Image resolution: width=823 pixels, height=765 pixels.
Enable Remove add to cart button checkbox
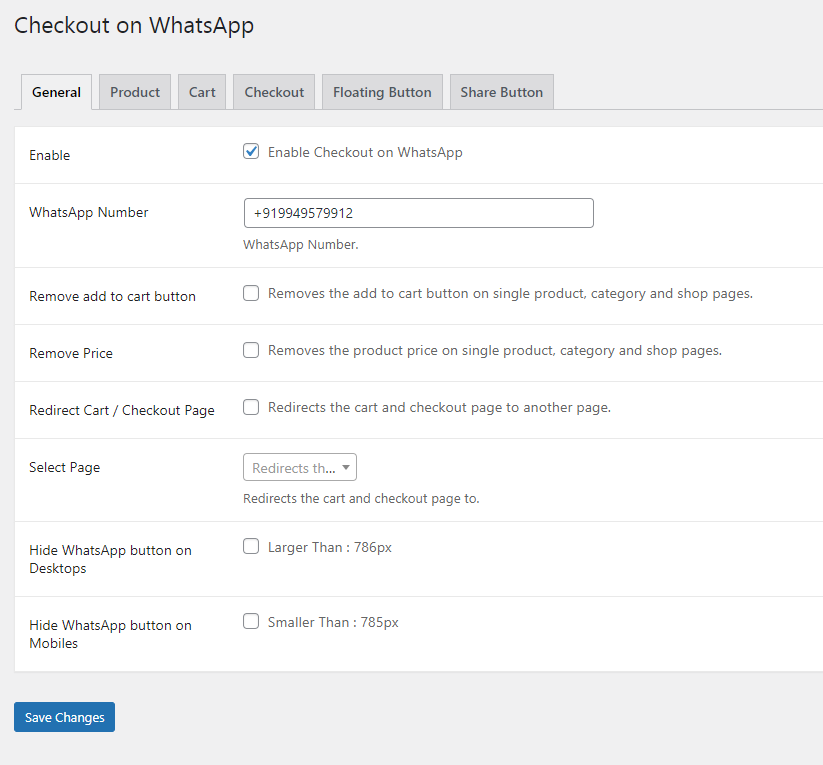click(x=251, y=293)
